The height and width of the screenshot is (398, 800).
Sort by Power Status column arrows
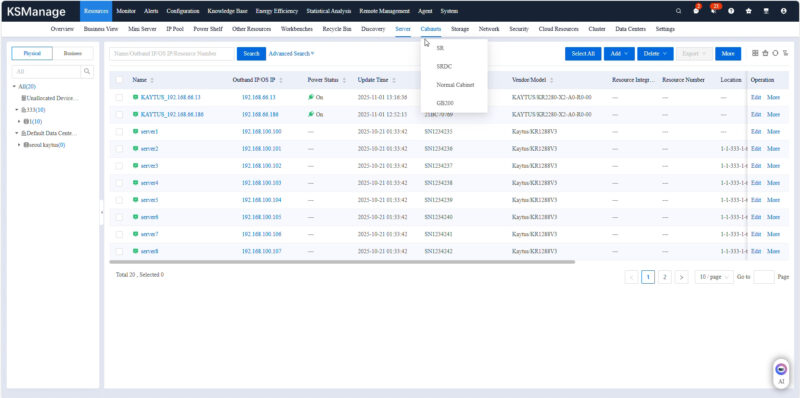(x=344, y=80)
